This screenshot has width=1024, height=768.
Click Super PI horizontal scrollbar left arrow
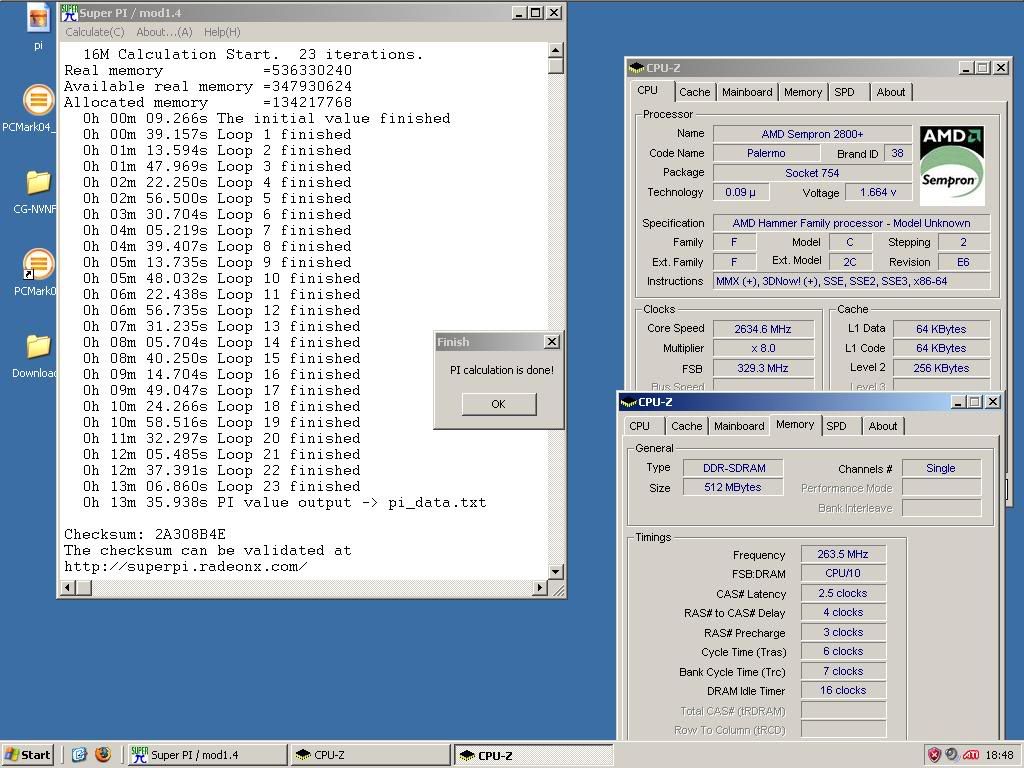point(67,587)
